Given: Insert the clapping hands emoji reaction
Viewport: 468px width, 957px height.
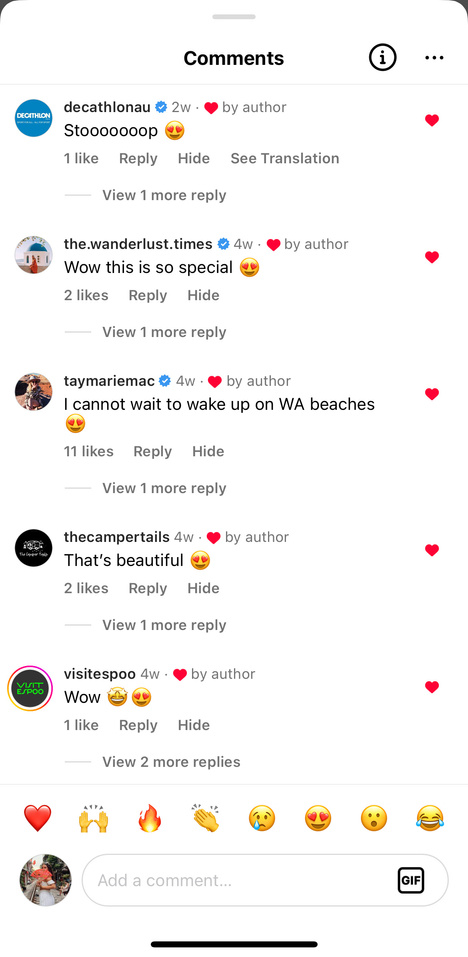Looking at the screenshot, I should (x=206, y=818).
